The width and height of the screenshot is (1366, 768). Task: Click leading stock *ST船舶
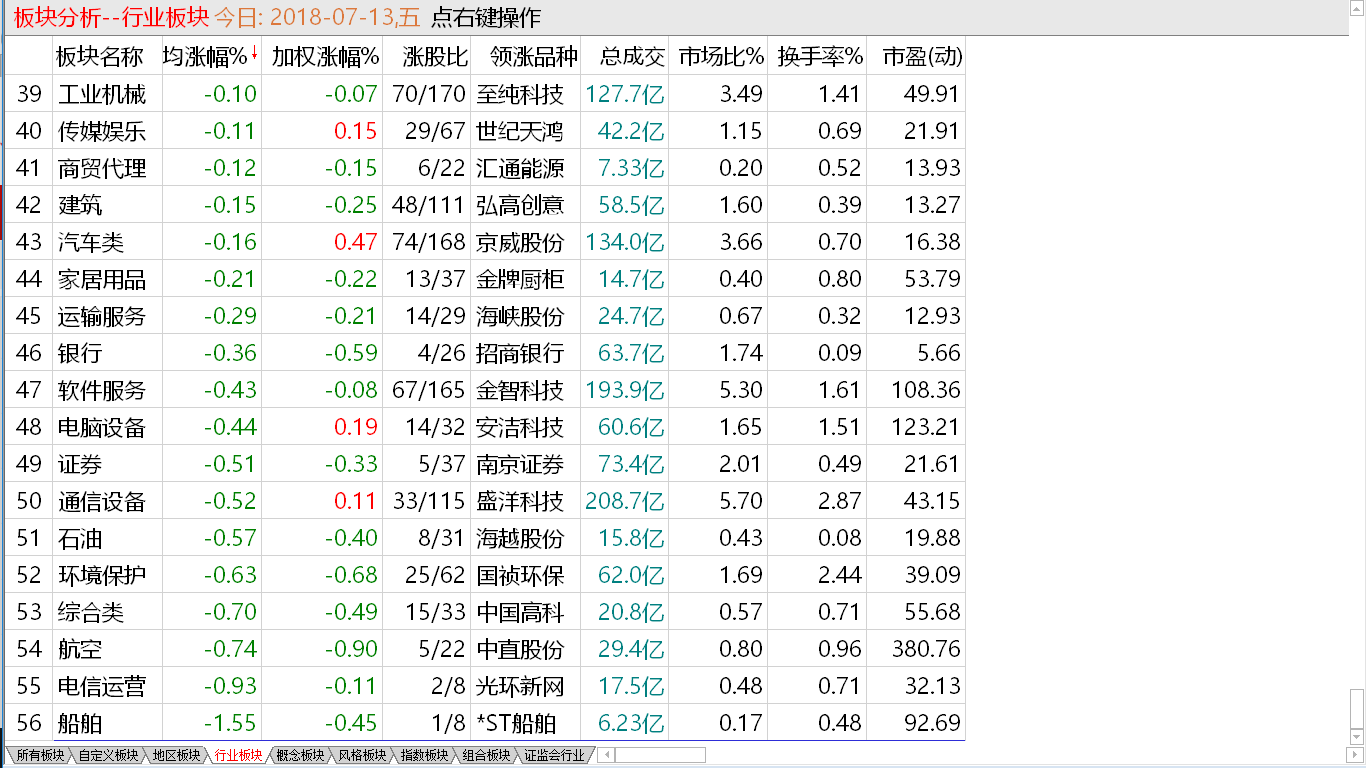coord(516,723)
